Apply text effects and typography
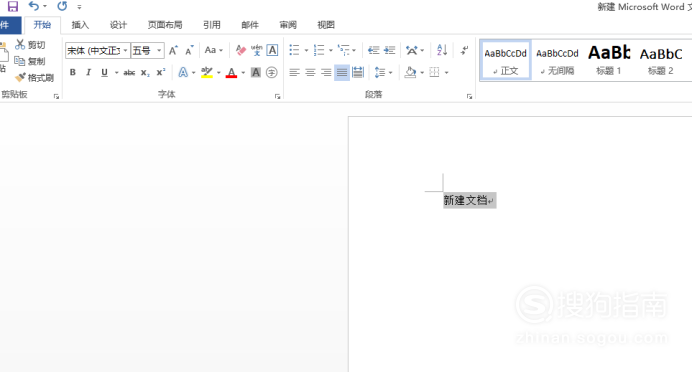The height and width of the screenshot is (372, 692). coord(183,72)
